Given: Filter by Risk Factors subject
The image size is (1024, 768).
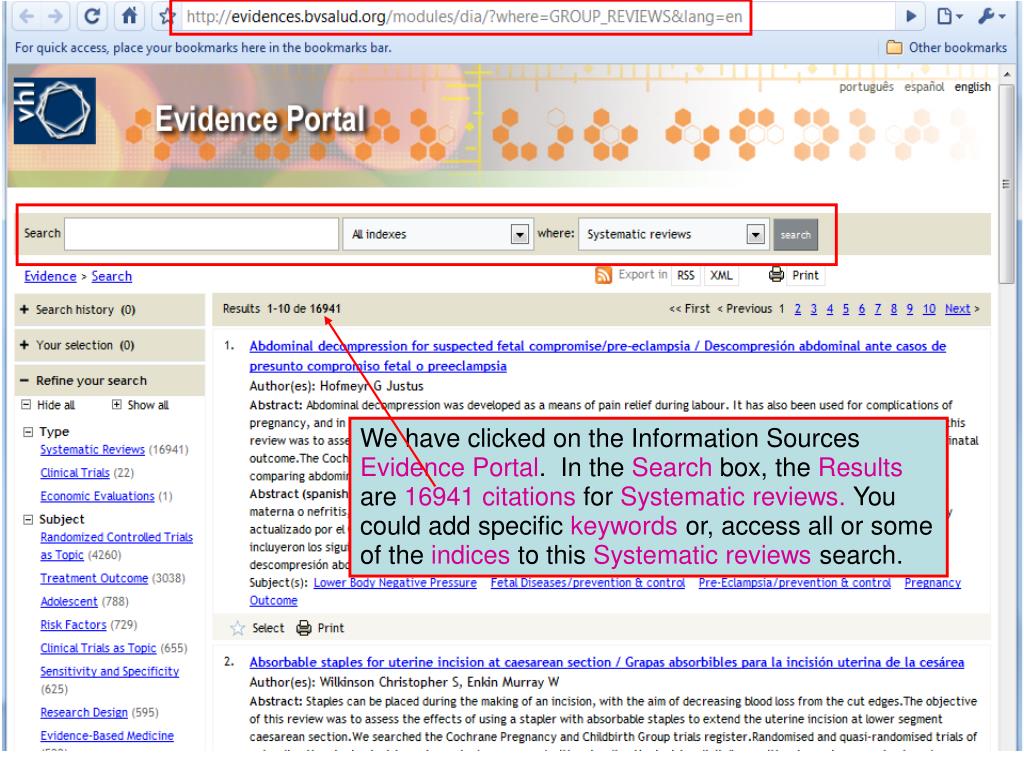Looking at the screenshot, I should [73, 624].
